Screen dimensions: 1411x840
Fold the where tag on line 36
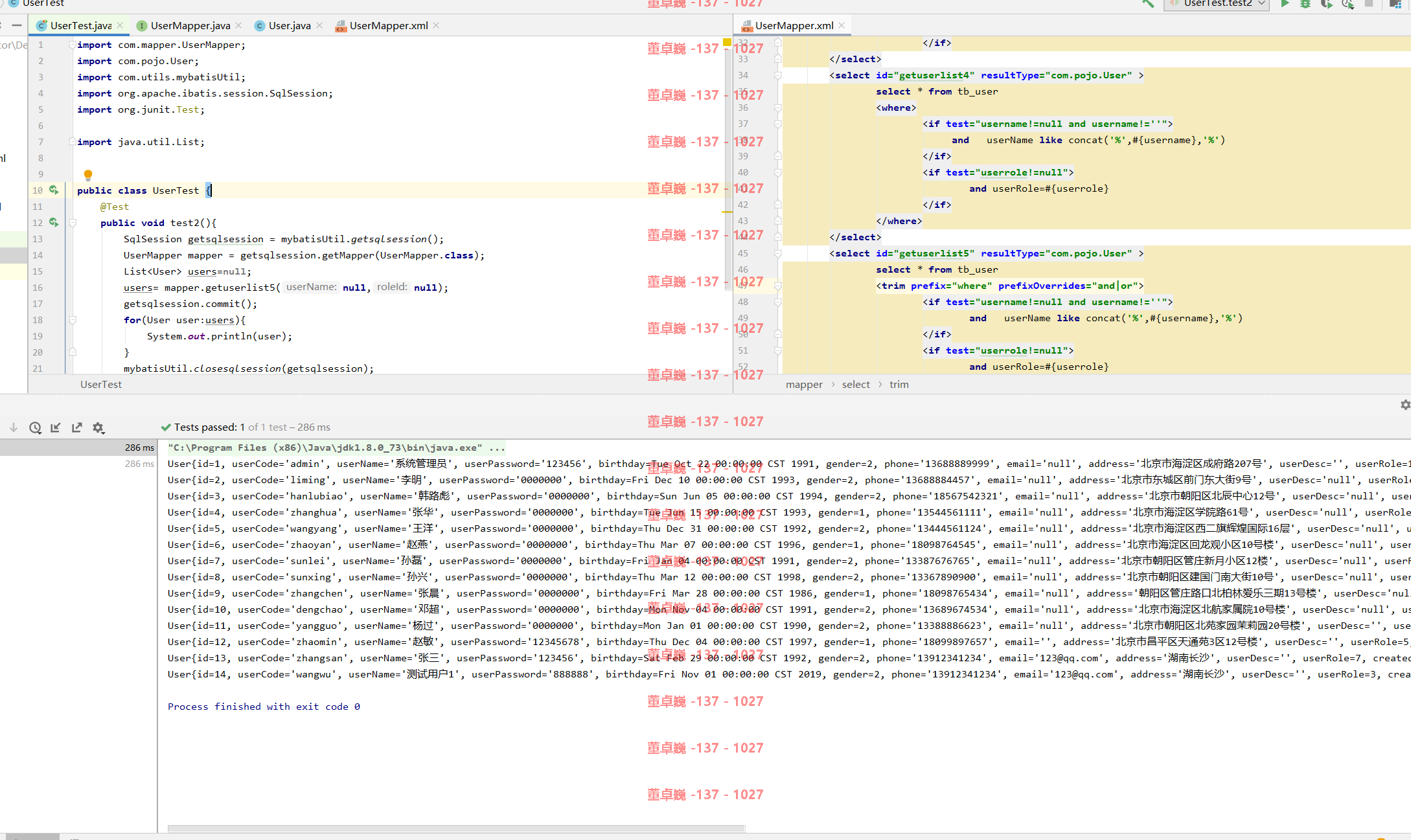(x=778, y=108)
